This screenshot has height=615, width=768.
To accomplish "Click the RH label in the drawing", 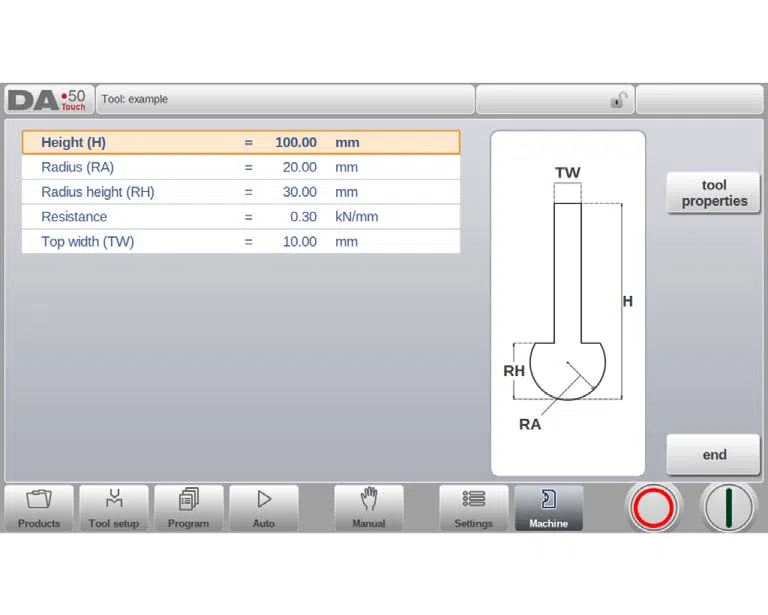I will pos(514,371).
